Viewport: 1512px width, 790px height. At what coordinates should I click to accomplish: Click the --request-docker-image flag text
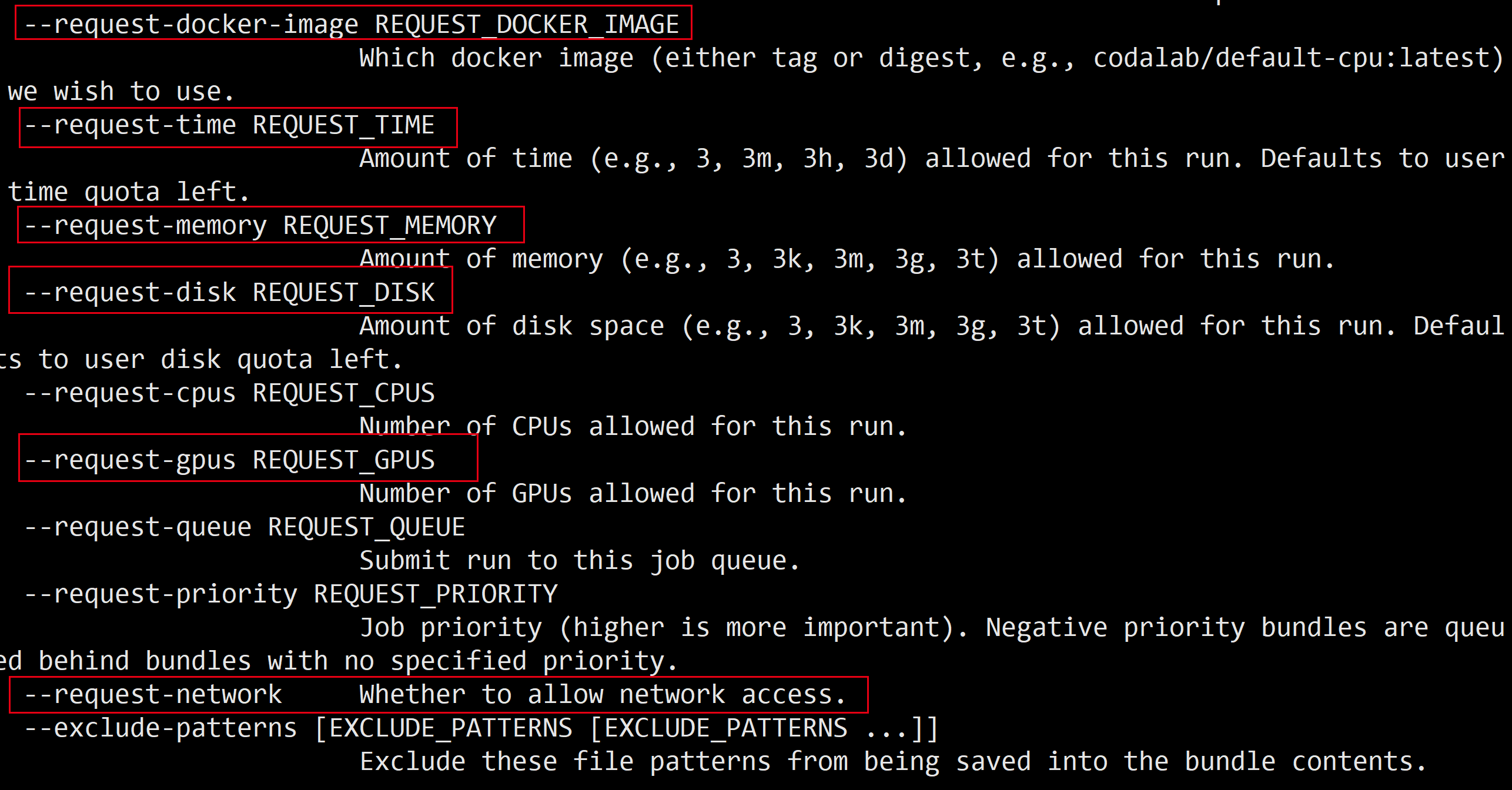tap(191, 25)
